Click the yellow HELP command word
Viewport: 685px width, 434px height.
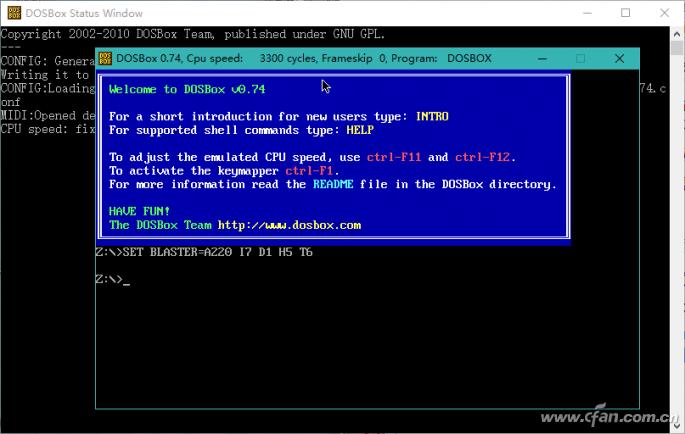point(360,130)
